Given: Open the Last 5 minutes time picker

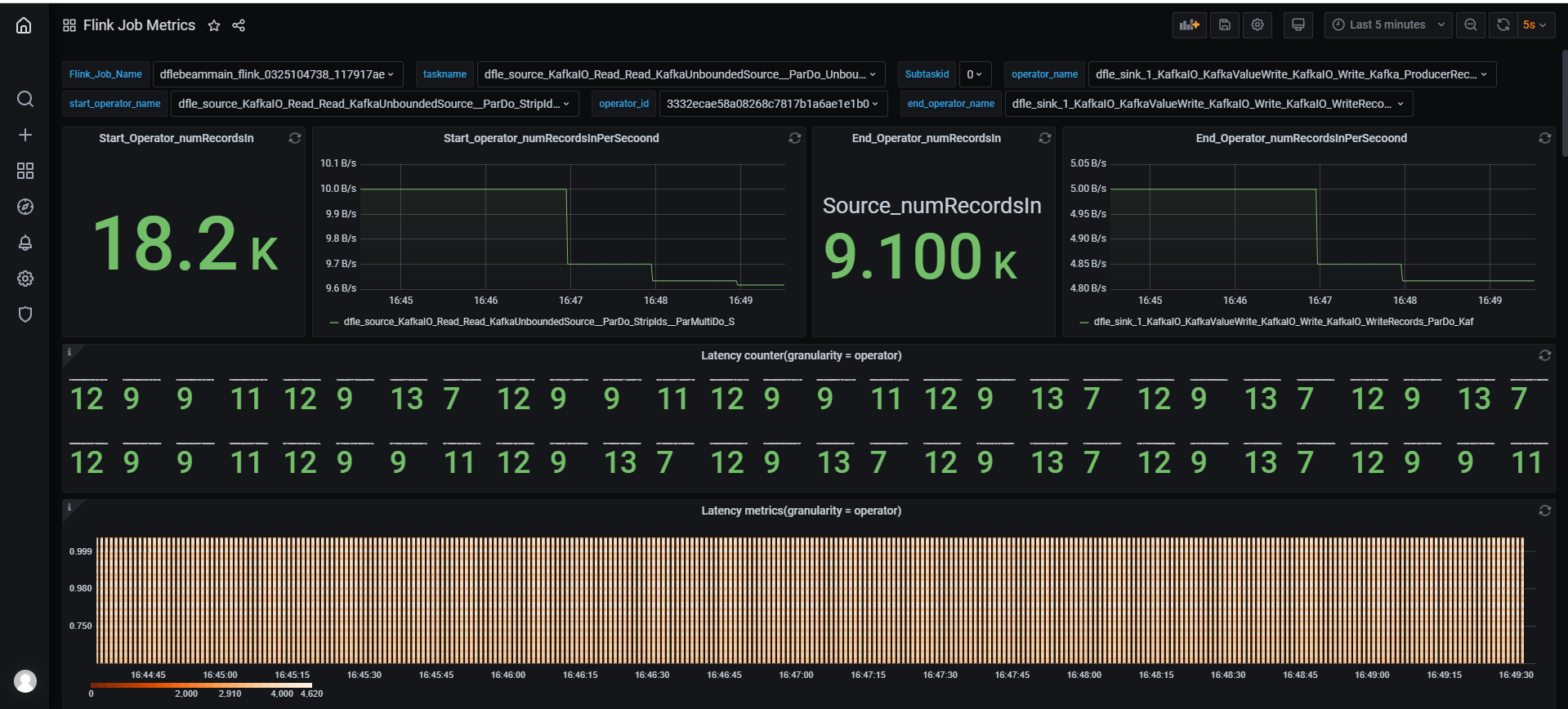Looking at the screenshot, I should coord(1388,25).
